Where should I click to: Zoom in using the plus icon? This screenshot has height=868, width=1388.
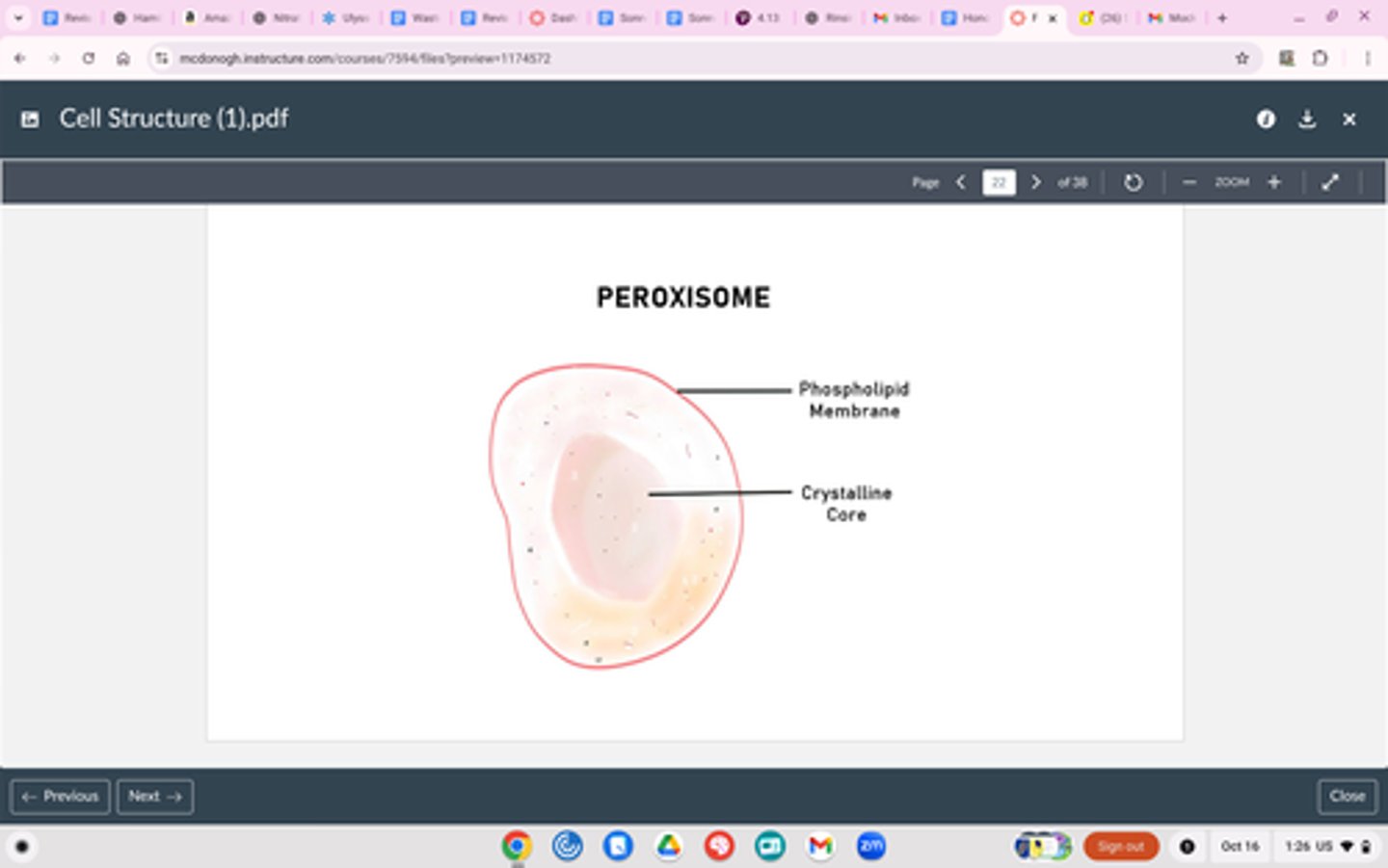(1274, 182)
